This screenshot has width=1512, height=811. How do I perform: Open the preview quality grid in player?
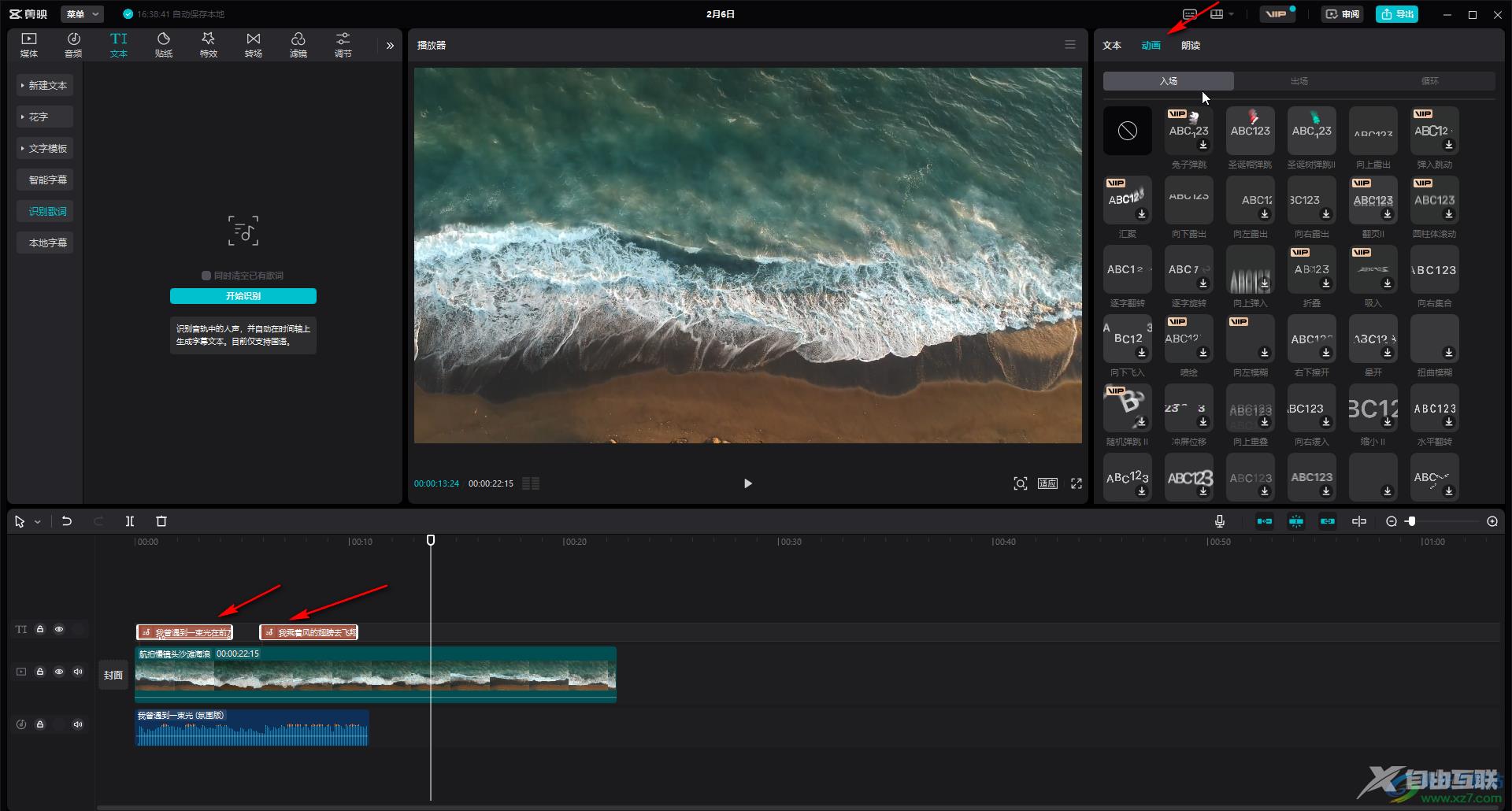531,483
